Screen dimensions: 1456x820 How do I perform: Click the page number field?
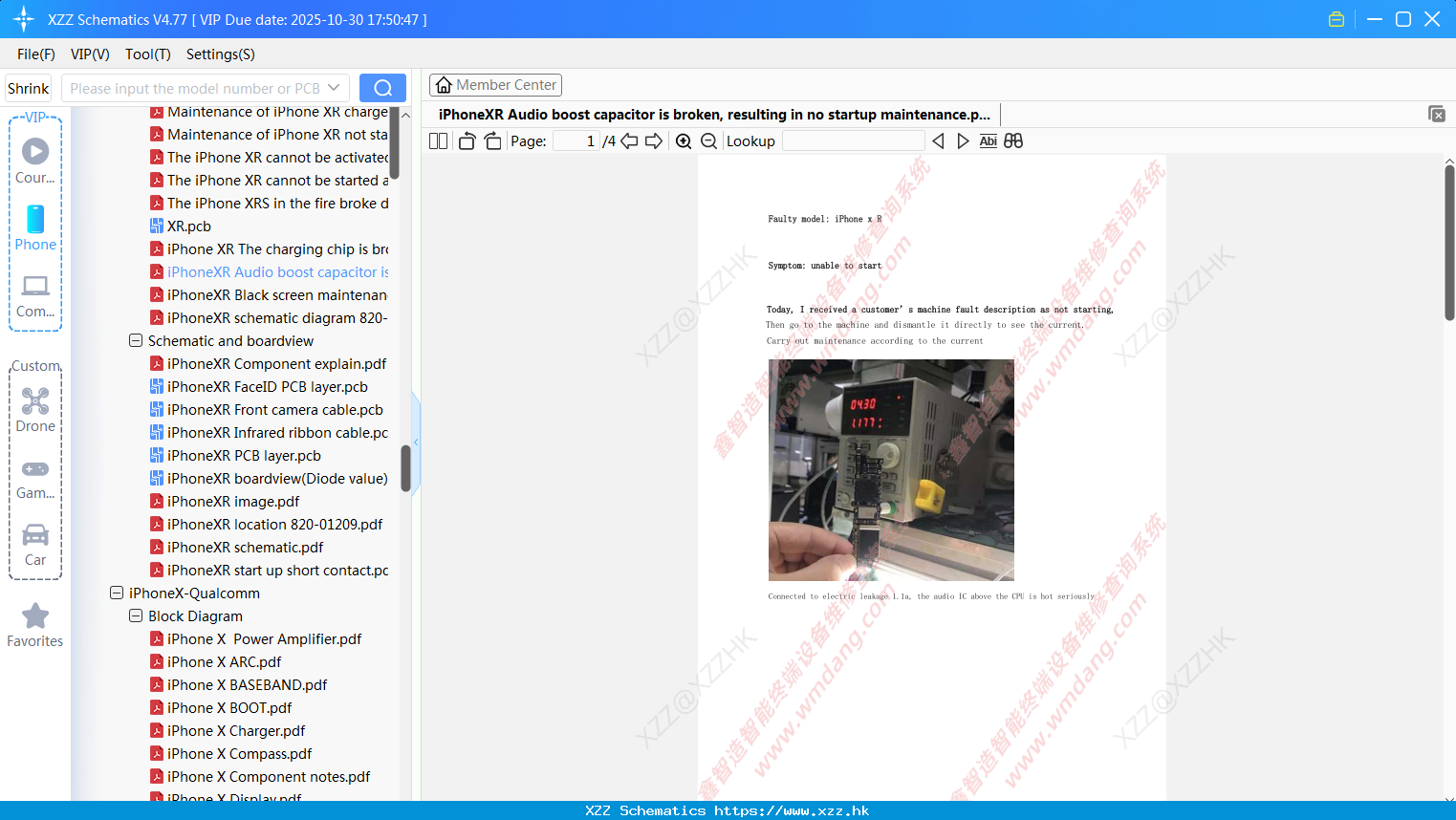tap(576, 140)
